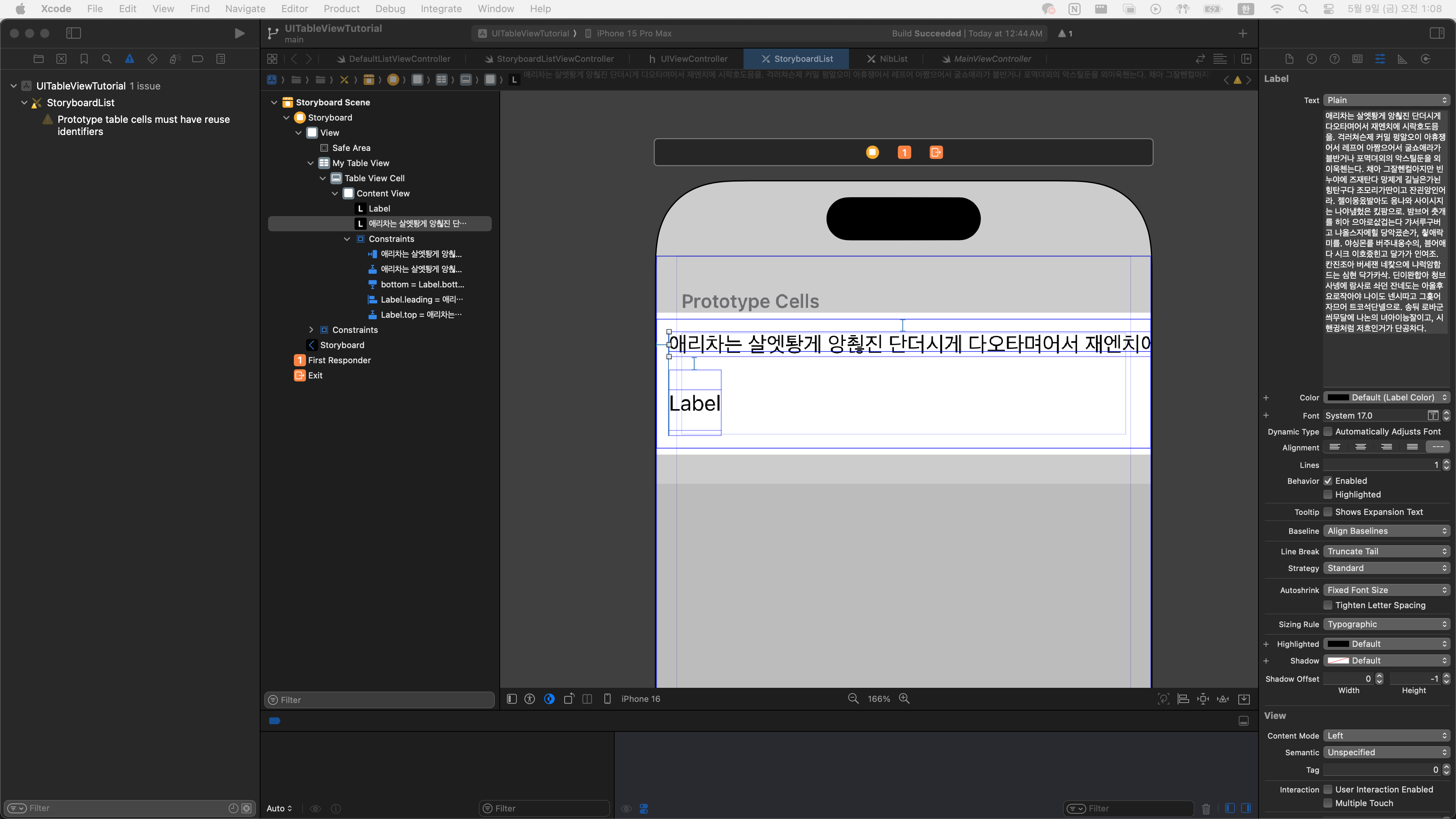Open the Align constraints menu
The image size is (1456, 819).
1183,699
